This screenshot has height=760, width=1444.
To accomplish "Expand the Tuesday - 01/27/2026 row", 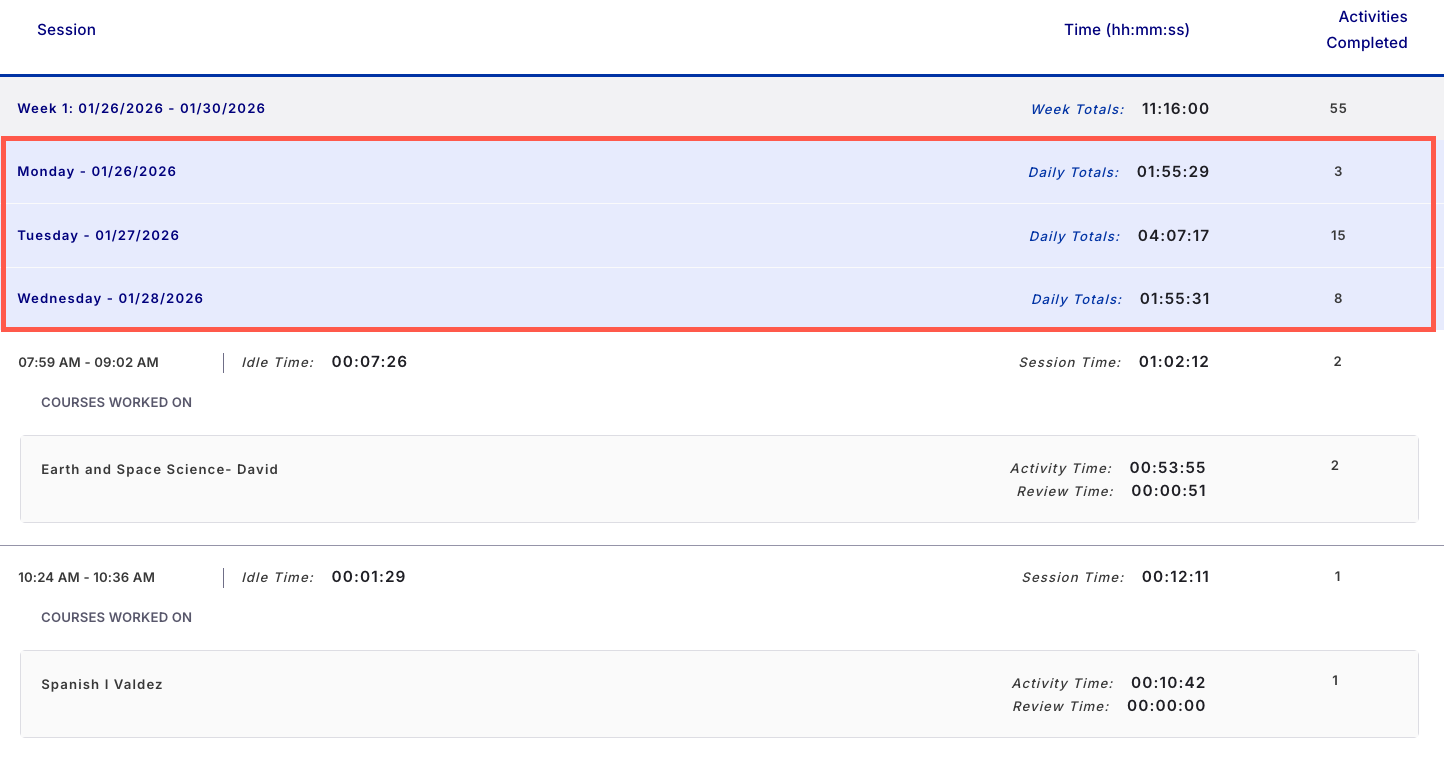I will tap(720, 236).
